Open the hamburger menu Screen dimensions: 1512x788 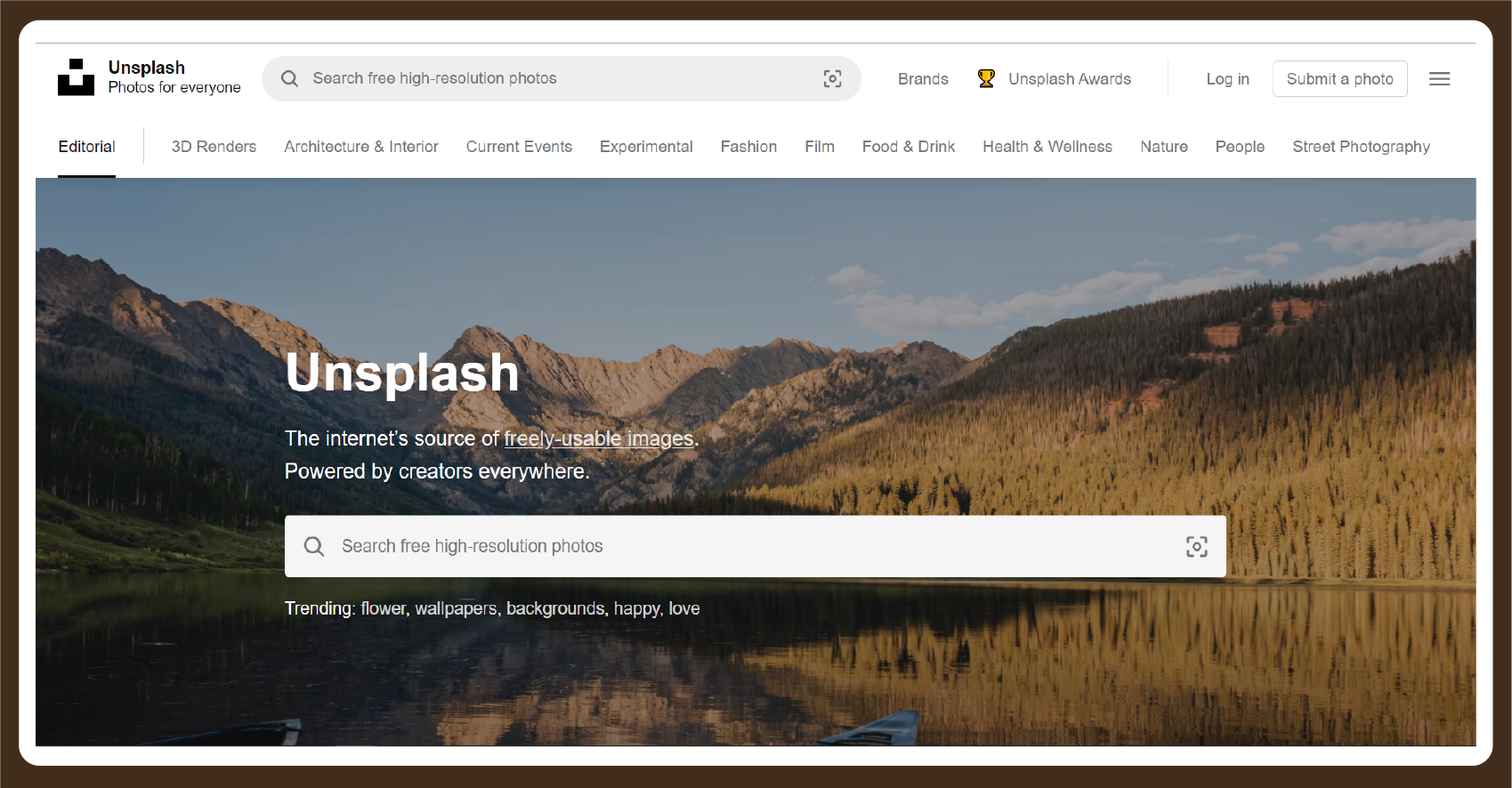[1439, 78]
